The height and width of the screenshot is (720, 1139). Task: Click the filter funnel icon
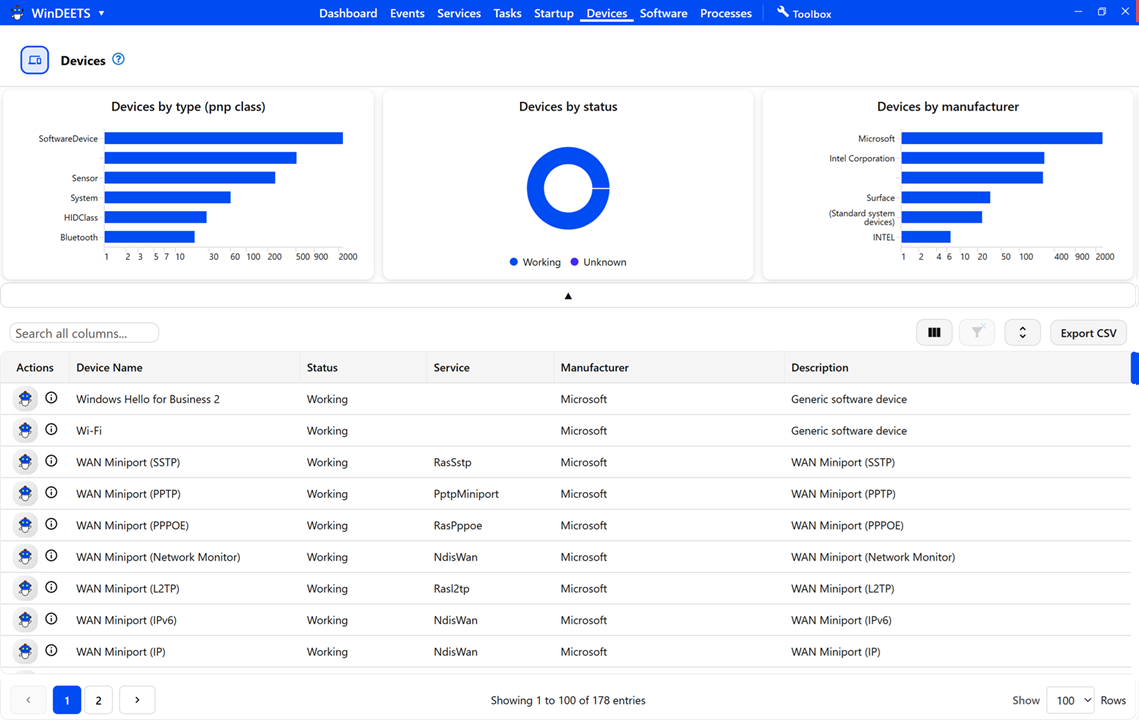(x=977, y=332)
